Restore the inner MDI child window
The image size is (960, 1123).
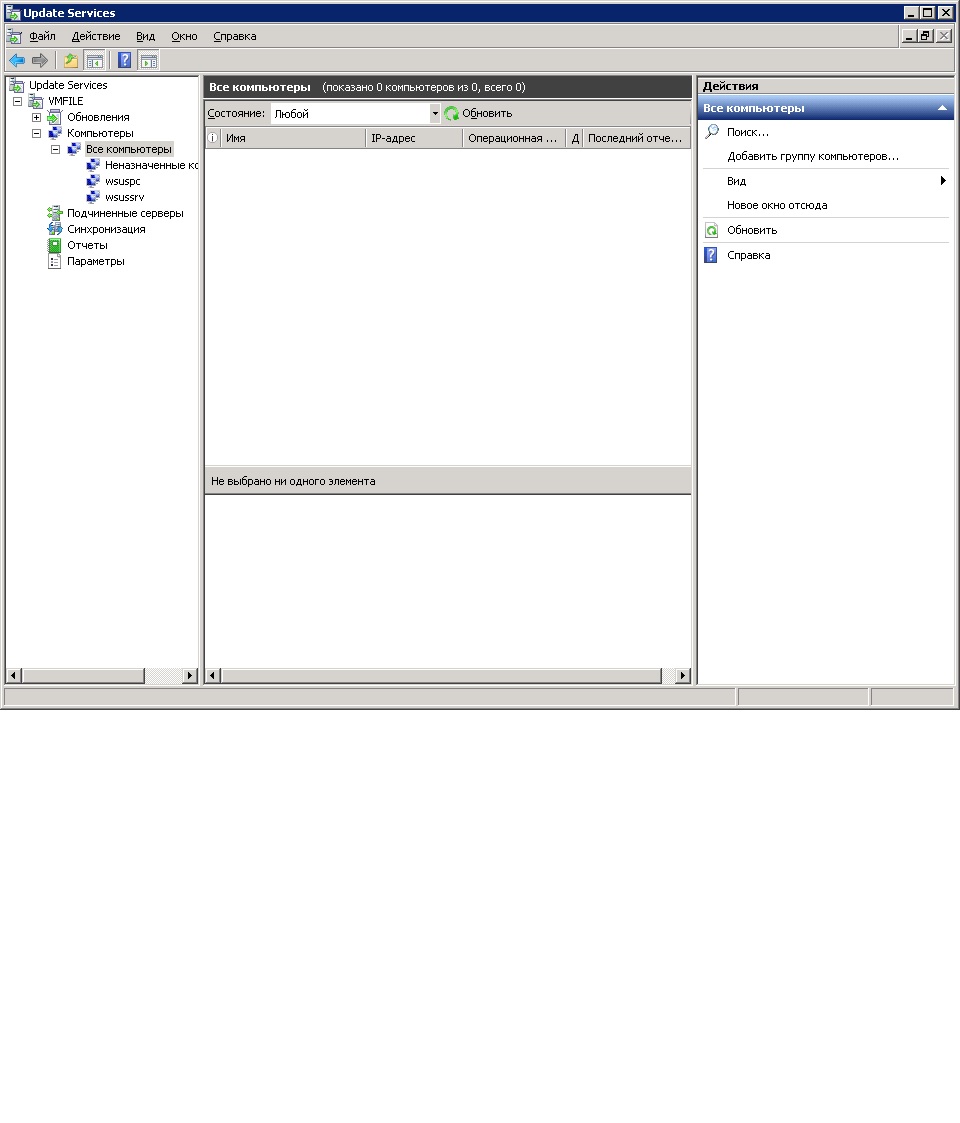coord(926,36)
